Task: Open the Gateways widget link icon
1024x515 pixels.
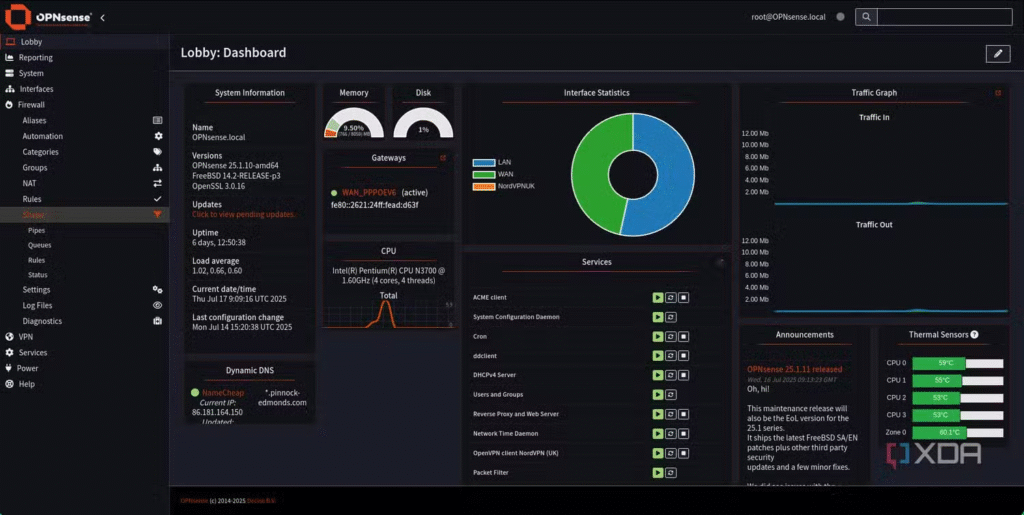Action: [x=443, y=158]
